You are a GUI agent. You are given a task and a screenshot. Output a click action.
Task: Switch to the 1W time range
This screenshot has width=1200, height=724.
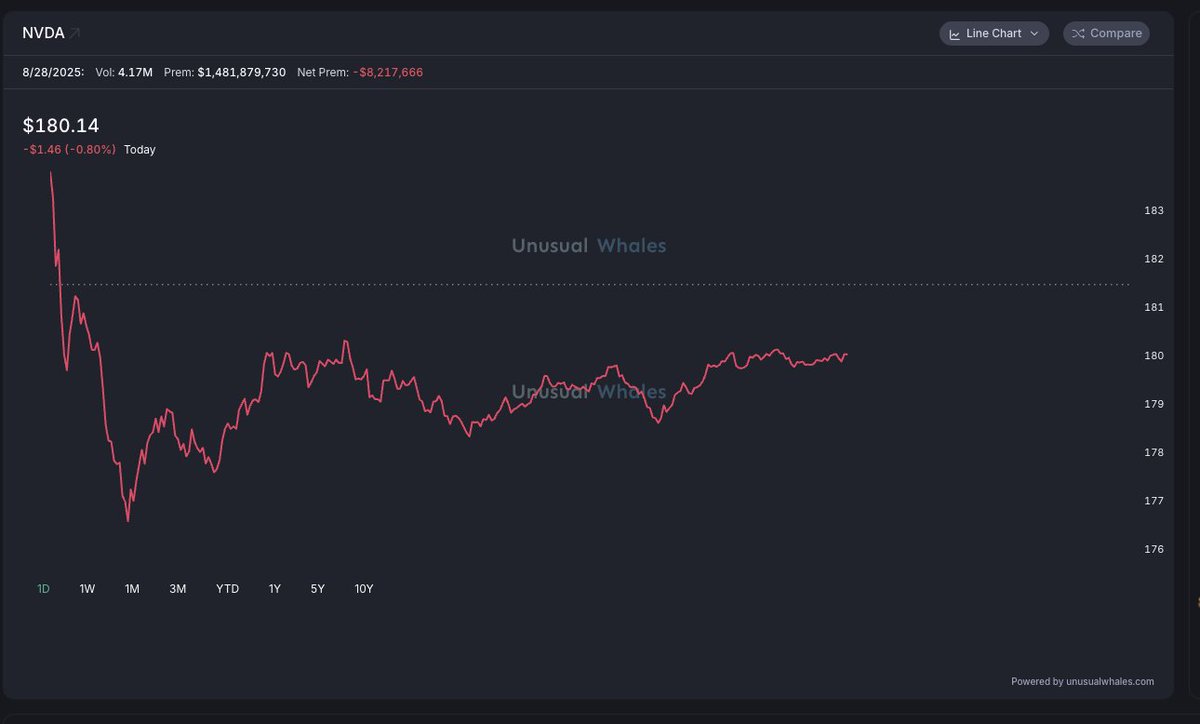pos(87,589)
